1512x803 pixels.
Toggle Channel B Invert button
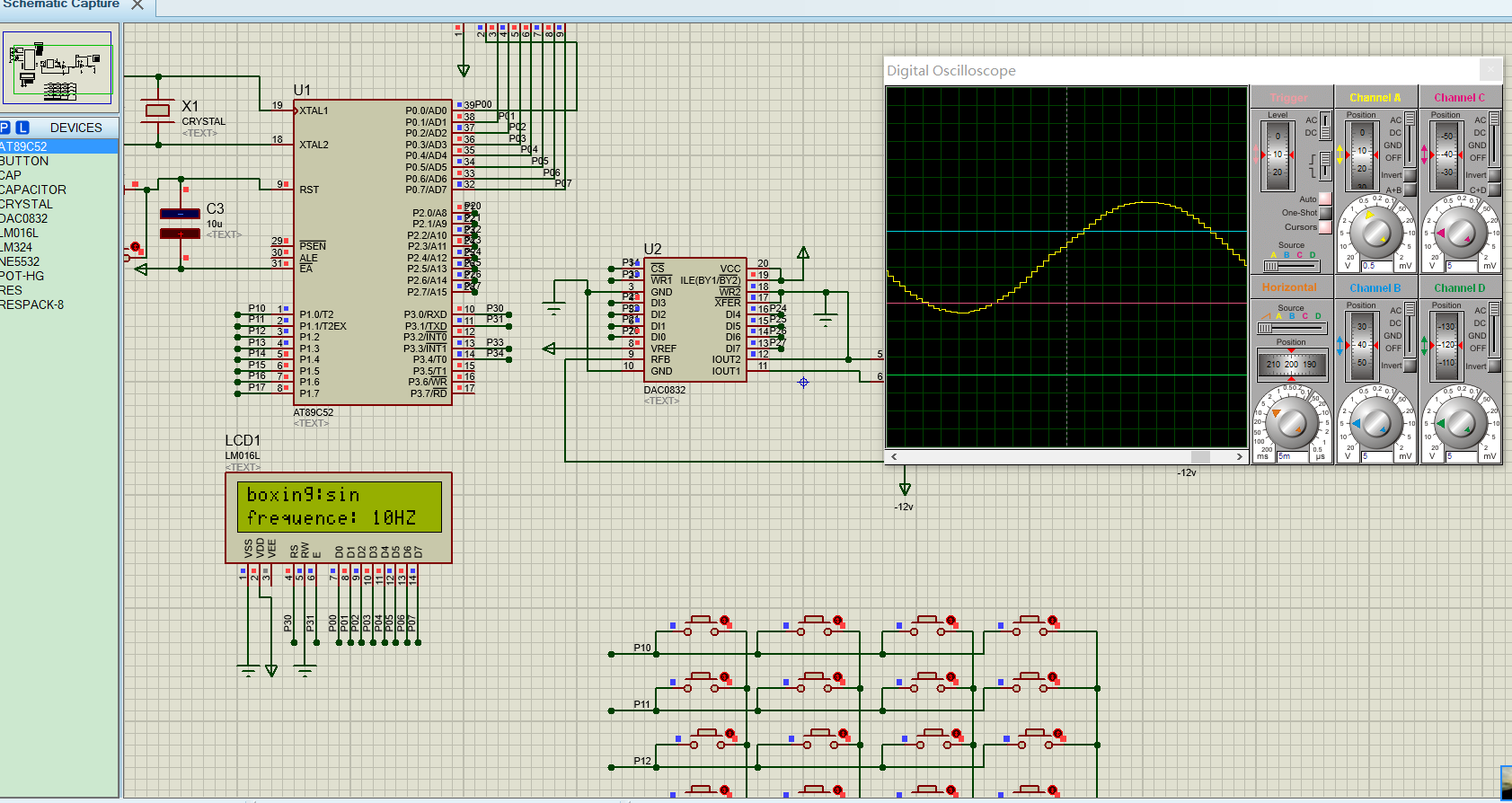click(x=1410, y=366)
